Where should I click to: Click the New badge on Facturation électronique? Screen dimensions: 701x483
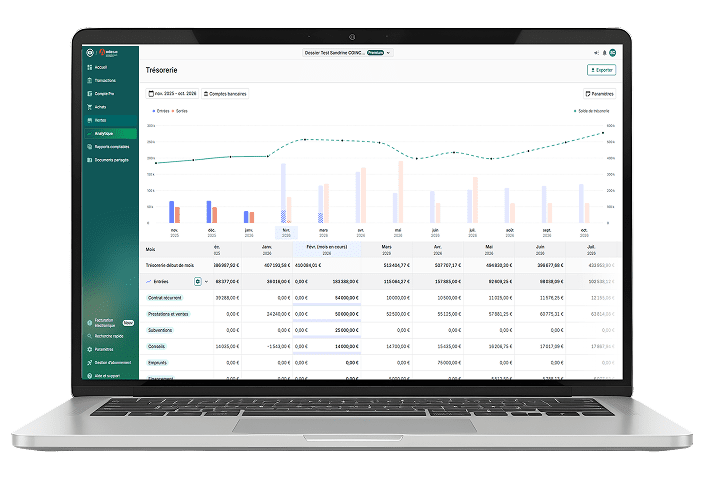point(128,322)
